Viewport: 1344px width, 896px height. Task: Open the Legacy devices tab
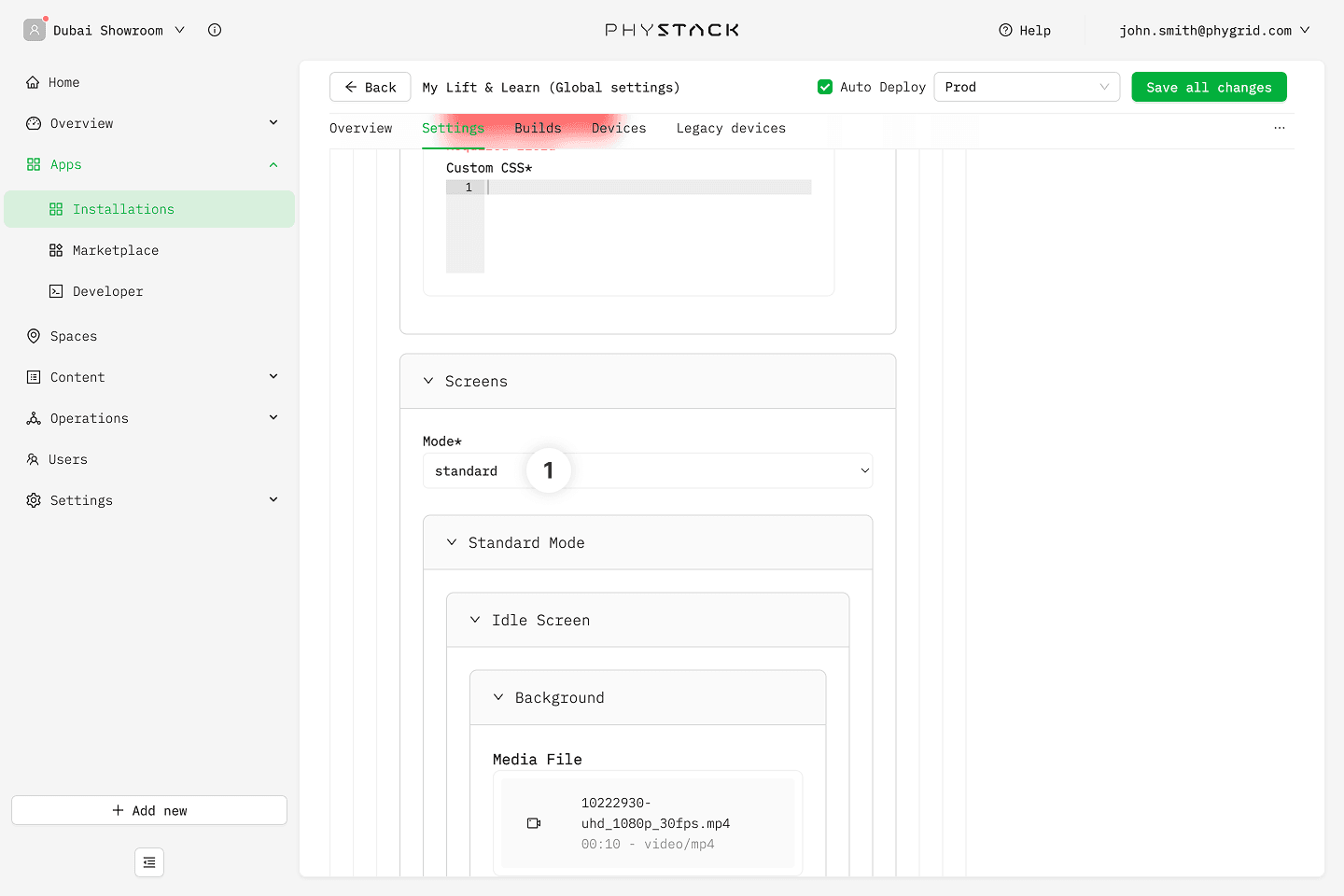tap(731, 128)
